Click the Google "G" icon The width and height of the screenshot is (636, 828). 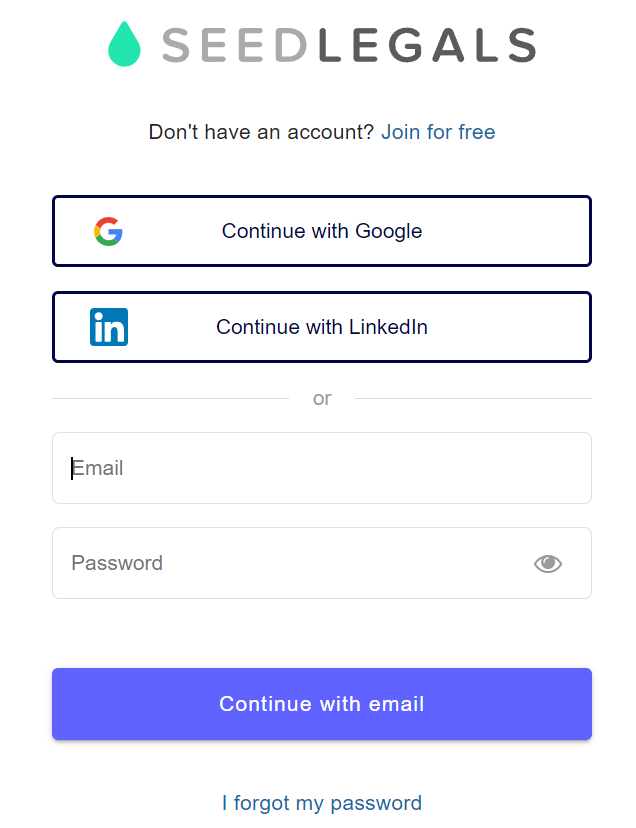point(108,231)
